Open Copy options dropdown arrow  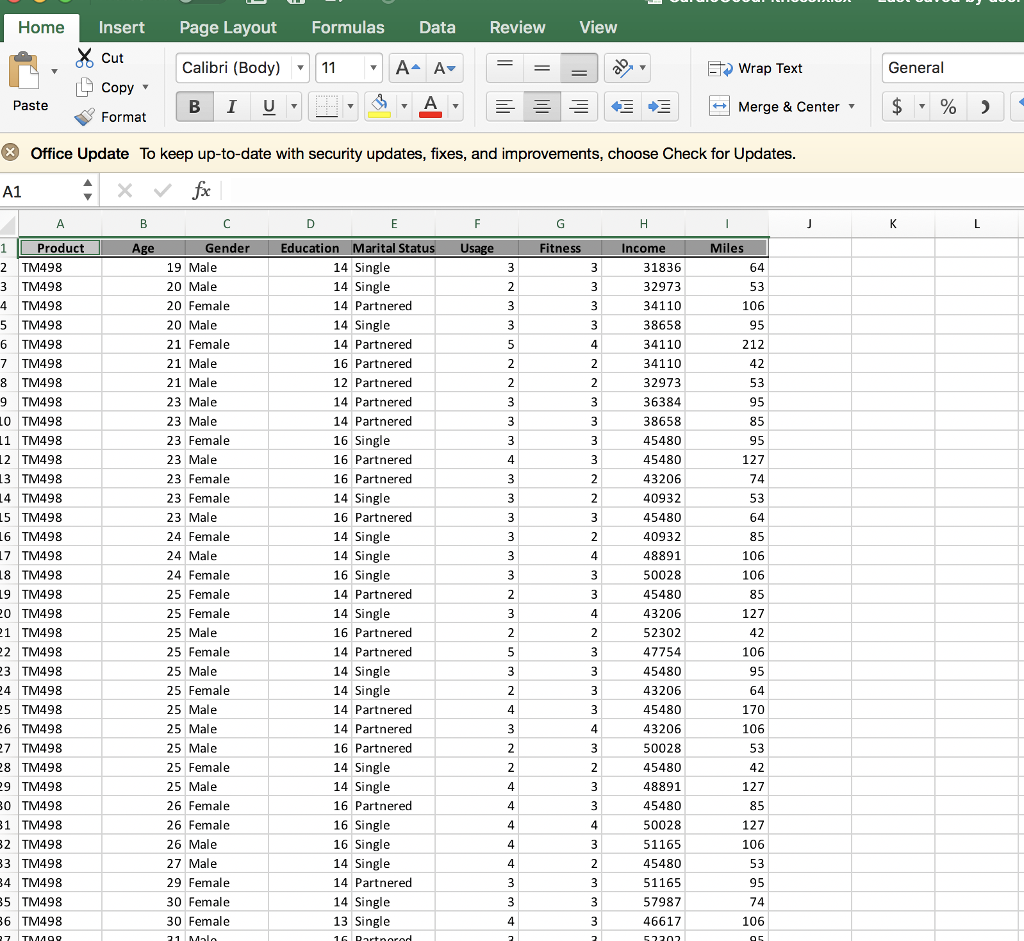click(x=145, y=88)
